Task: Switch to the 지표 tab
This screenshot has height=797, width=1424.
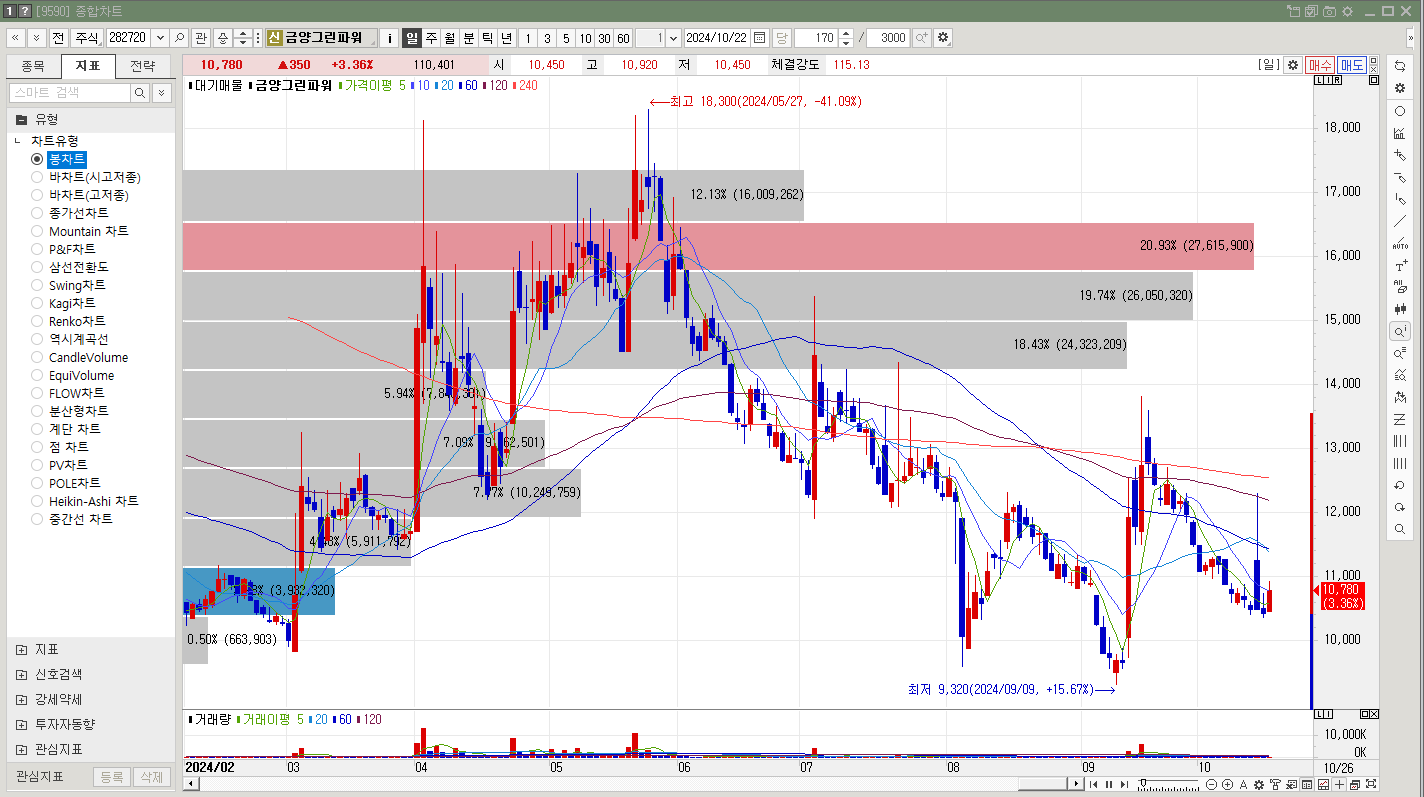Action: pos(88,66)
